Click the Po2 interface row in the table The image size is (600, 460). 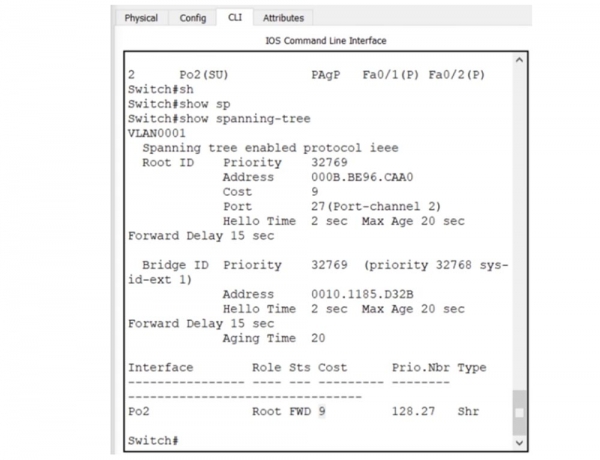[300, 411]
